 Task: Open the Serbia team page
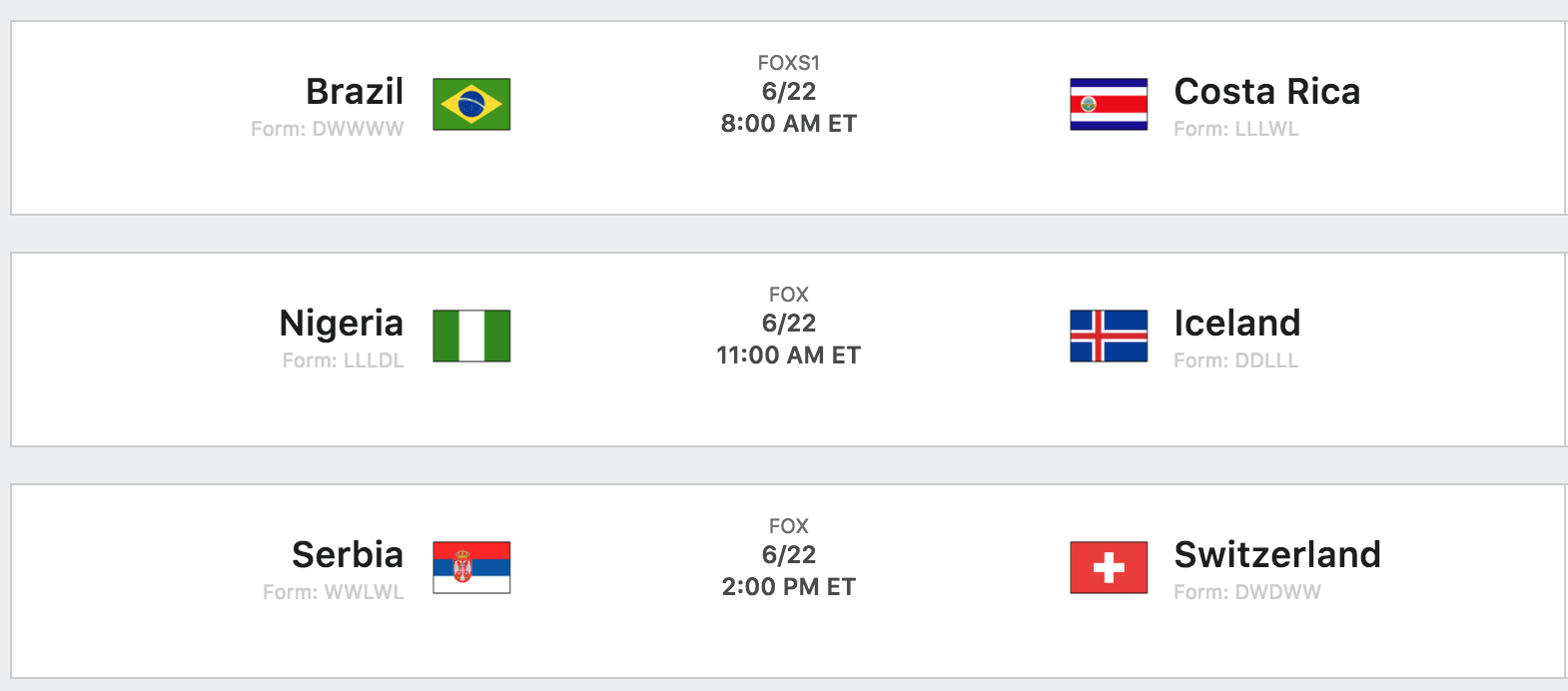tap(348, 555)
